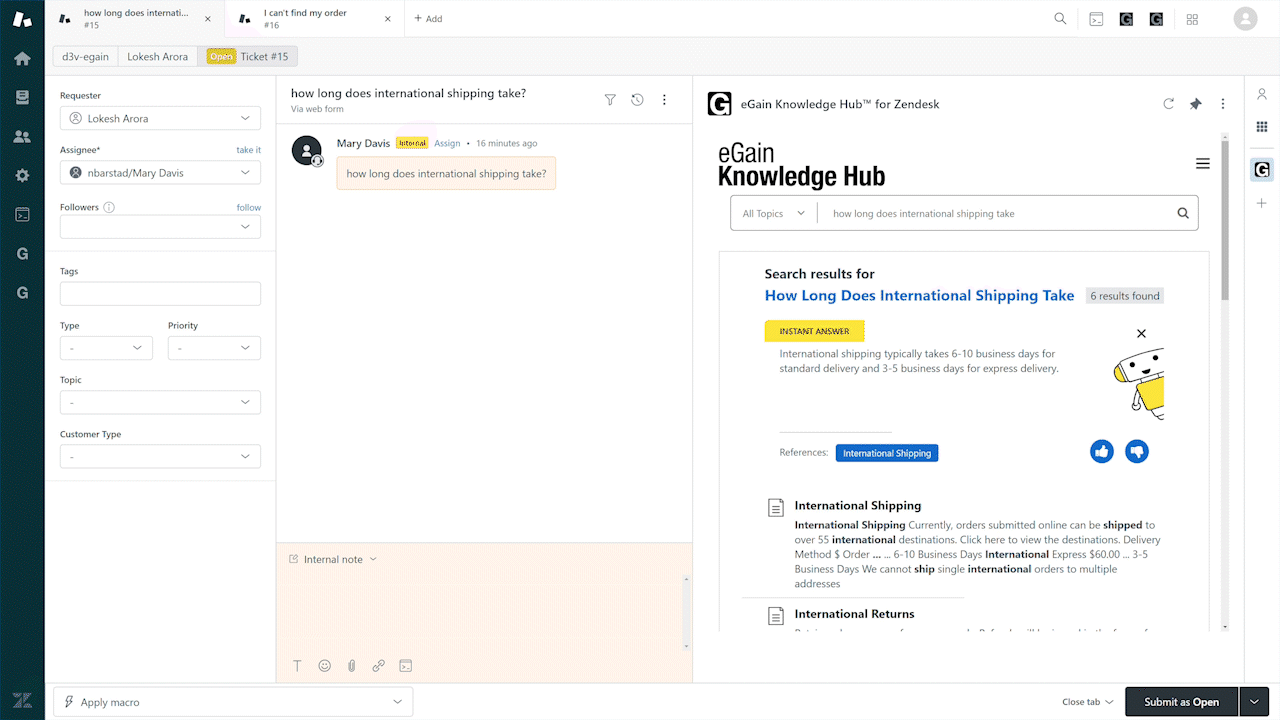Click the Tags input field
The width and height of the screenshot is (1280, 720).
click(160, 294)
